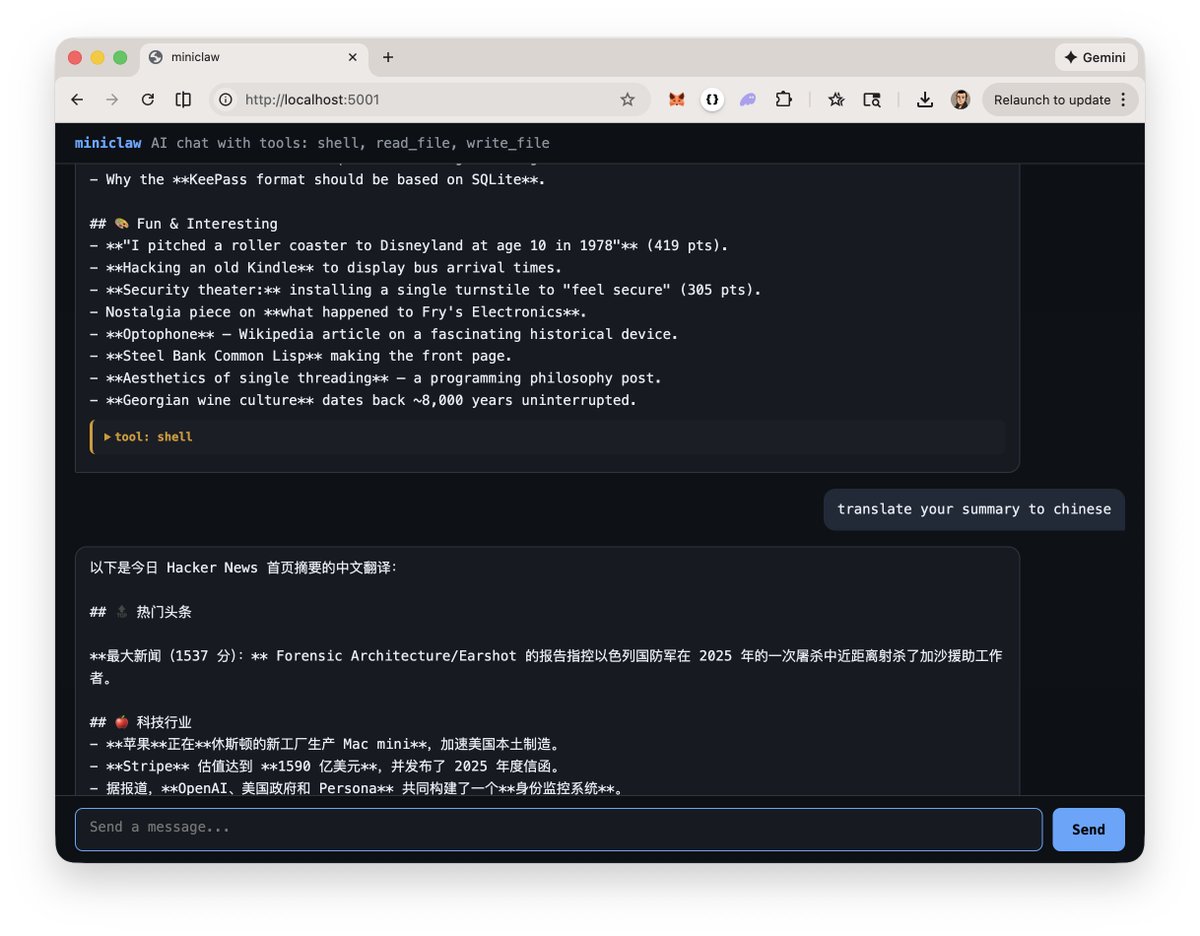Click the KeePass format SQLite line

(x=318, y=180)
